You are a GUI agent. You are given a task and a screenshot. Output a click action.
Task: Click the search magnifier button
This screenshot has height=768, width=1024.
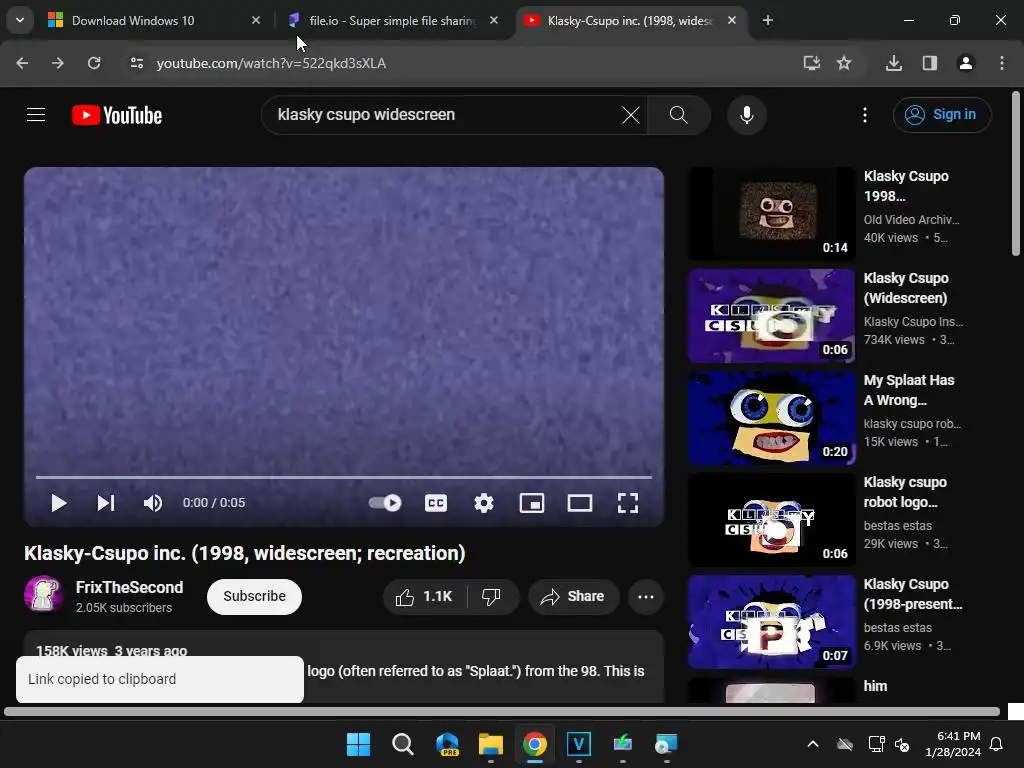click(x=679, y=115)
